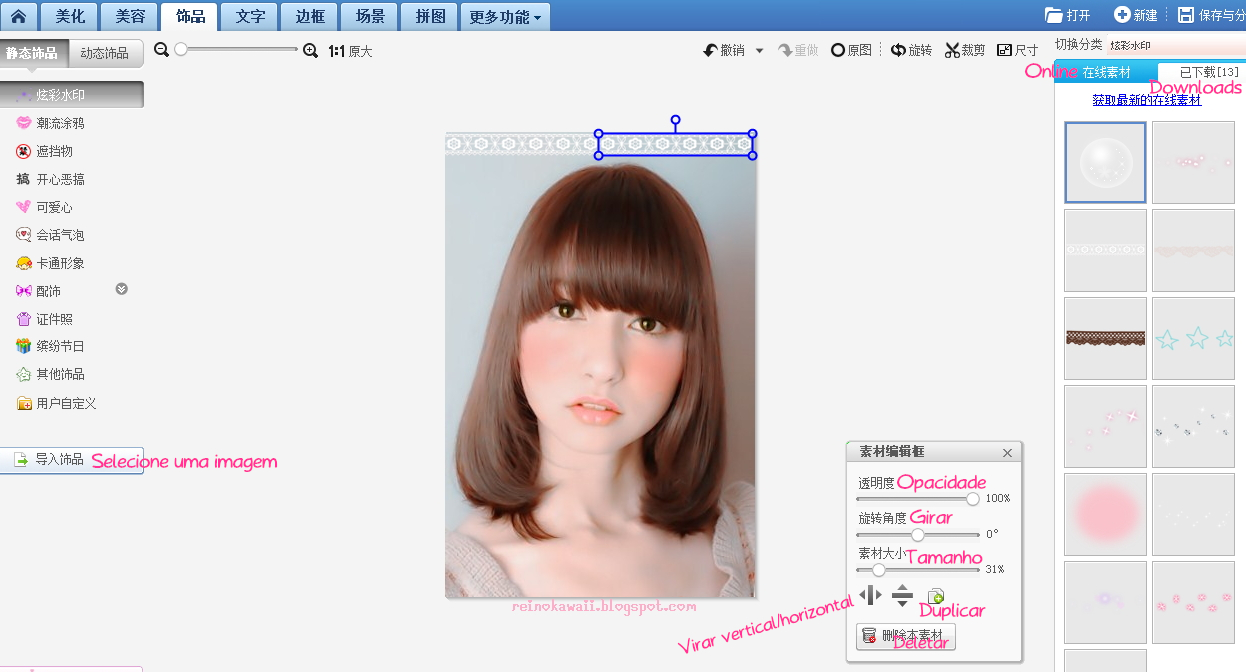
Task: Switch to 已下载 downloads tab
Action: click(1201, 72)
